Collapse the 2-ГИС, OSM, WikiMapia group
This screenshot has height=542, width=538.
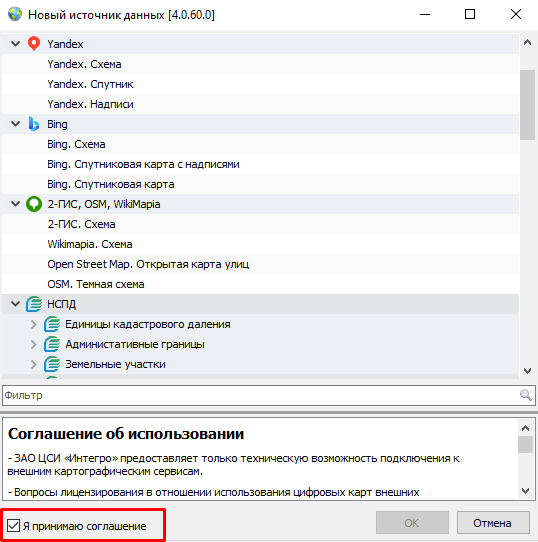point(16,204)
